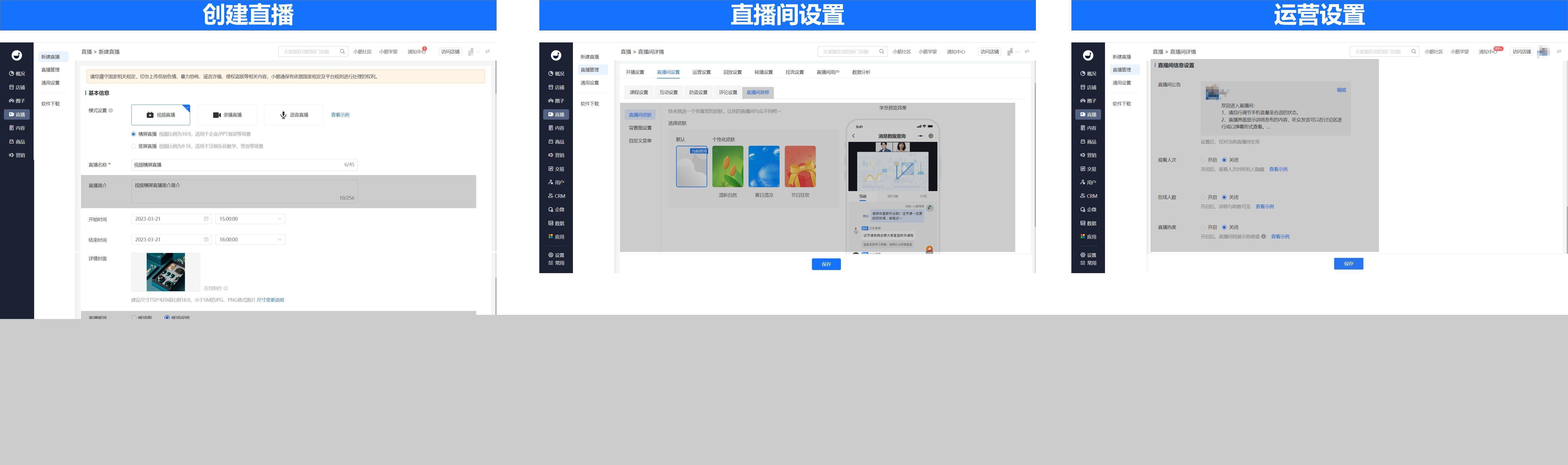Choose 录播直播 mode button
The image size is (1568, 465).
point(227,115)
